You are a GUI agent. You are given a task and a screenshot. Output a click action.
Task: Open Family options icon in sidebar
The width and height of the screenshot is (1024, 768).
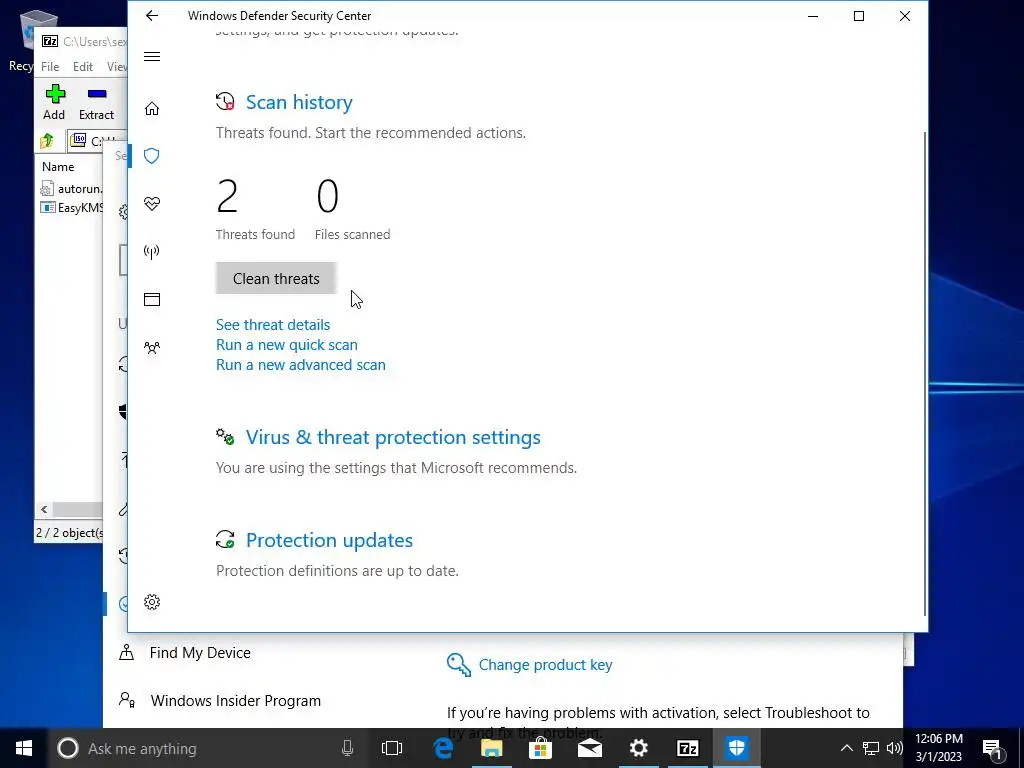(152, 347)
